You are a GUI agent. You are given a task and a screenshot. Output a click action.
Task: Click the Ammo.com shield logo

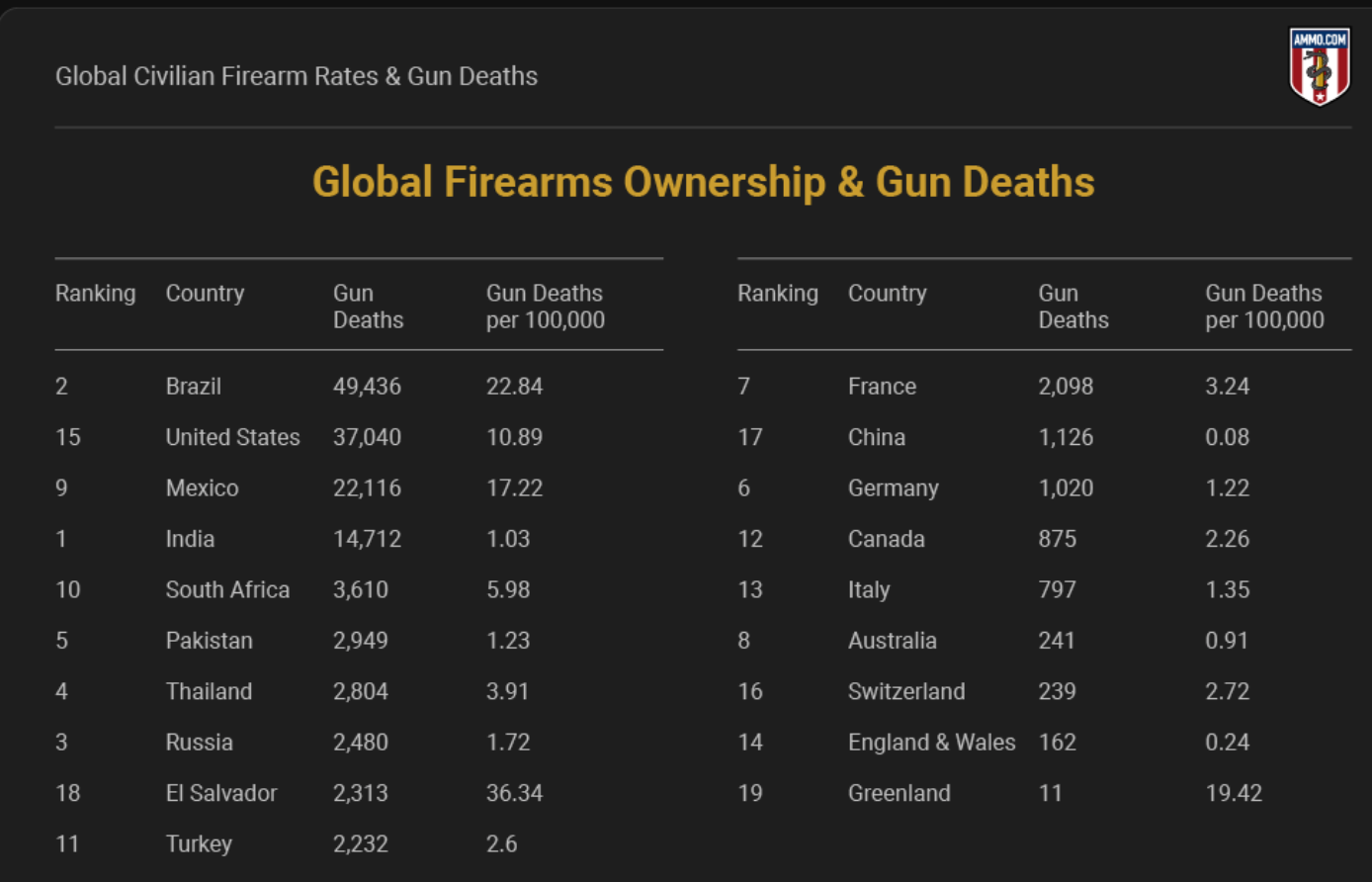click(x=1320, y=66)
